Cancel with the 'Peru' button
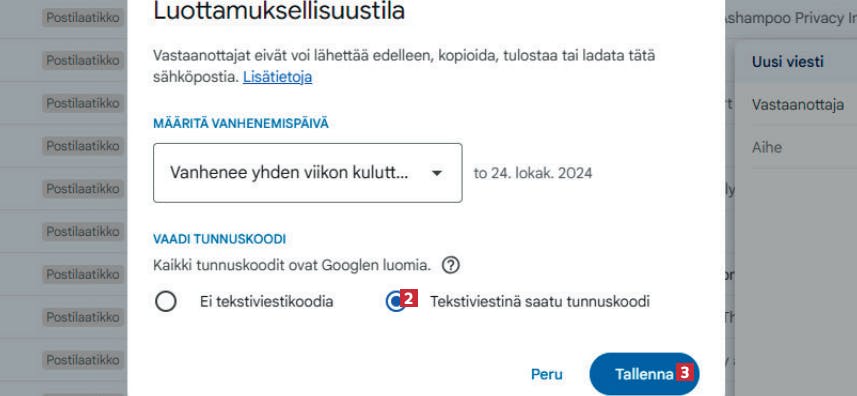This screenshot has height=396, width=857. (547, 374)
